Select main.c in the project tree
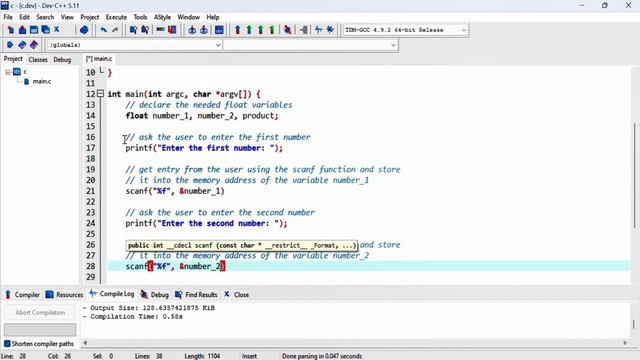640x360 pixels. 42,81
